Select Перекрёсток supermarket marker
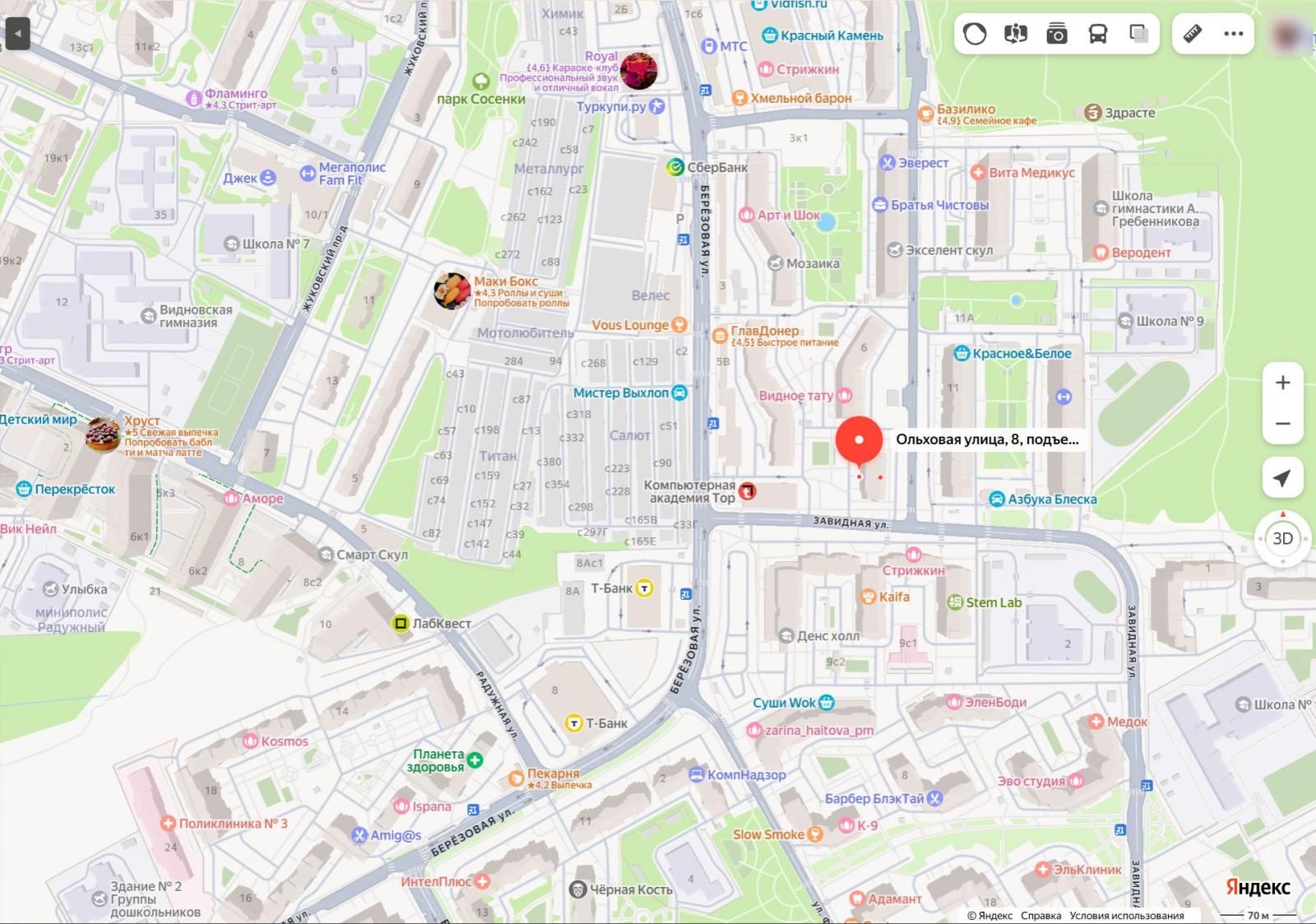 (x=24, y=489)
